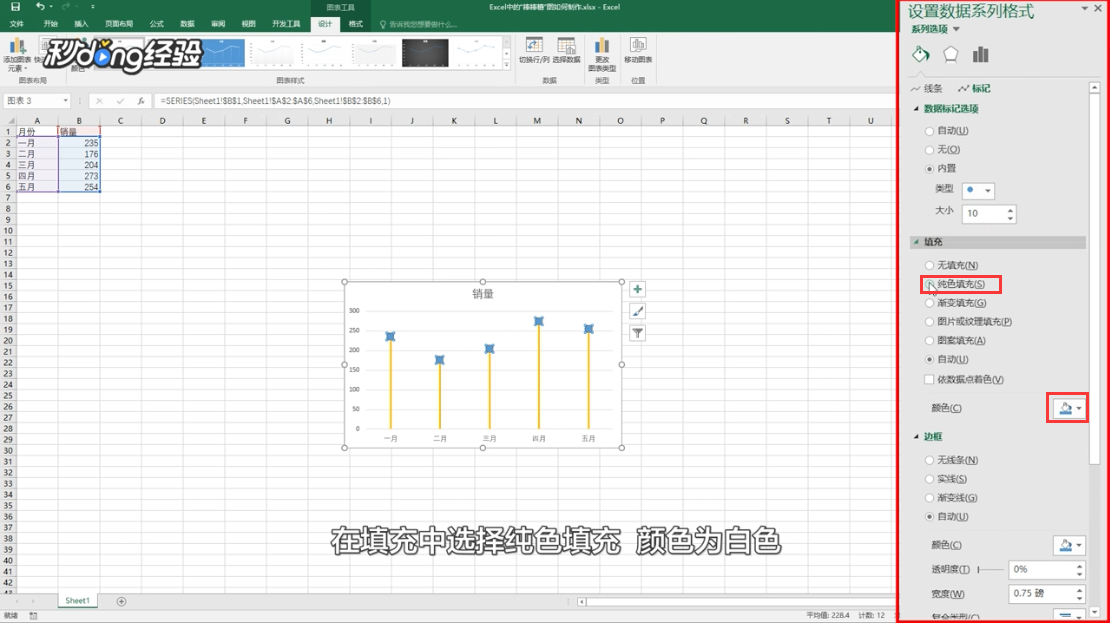The image size is (1110, 623).
Task: Switch to the 插入 ribbon tab
Action: click(81, 24)
